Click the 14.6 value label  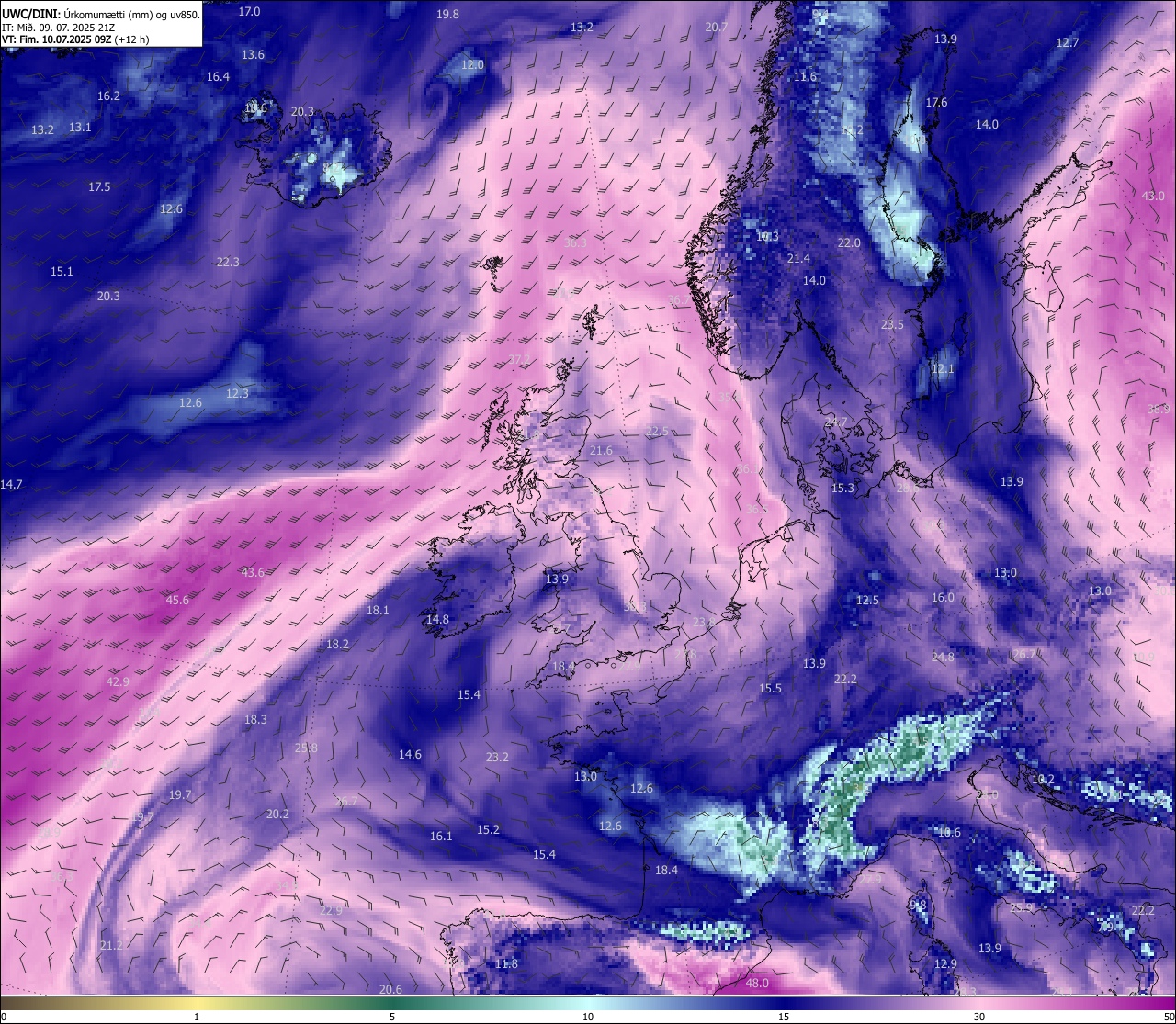(410, 755)
